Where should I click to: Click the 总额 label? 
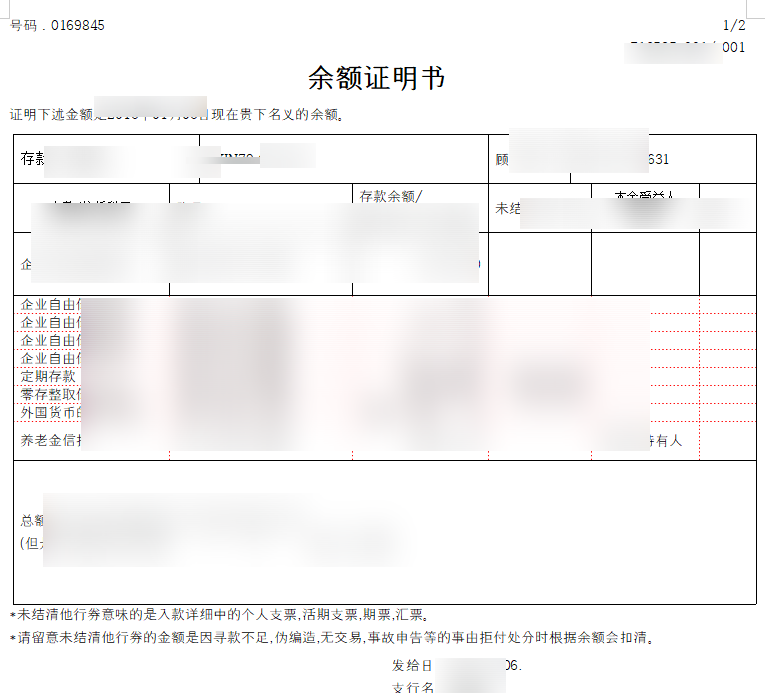[32, 521]
